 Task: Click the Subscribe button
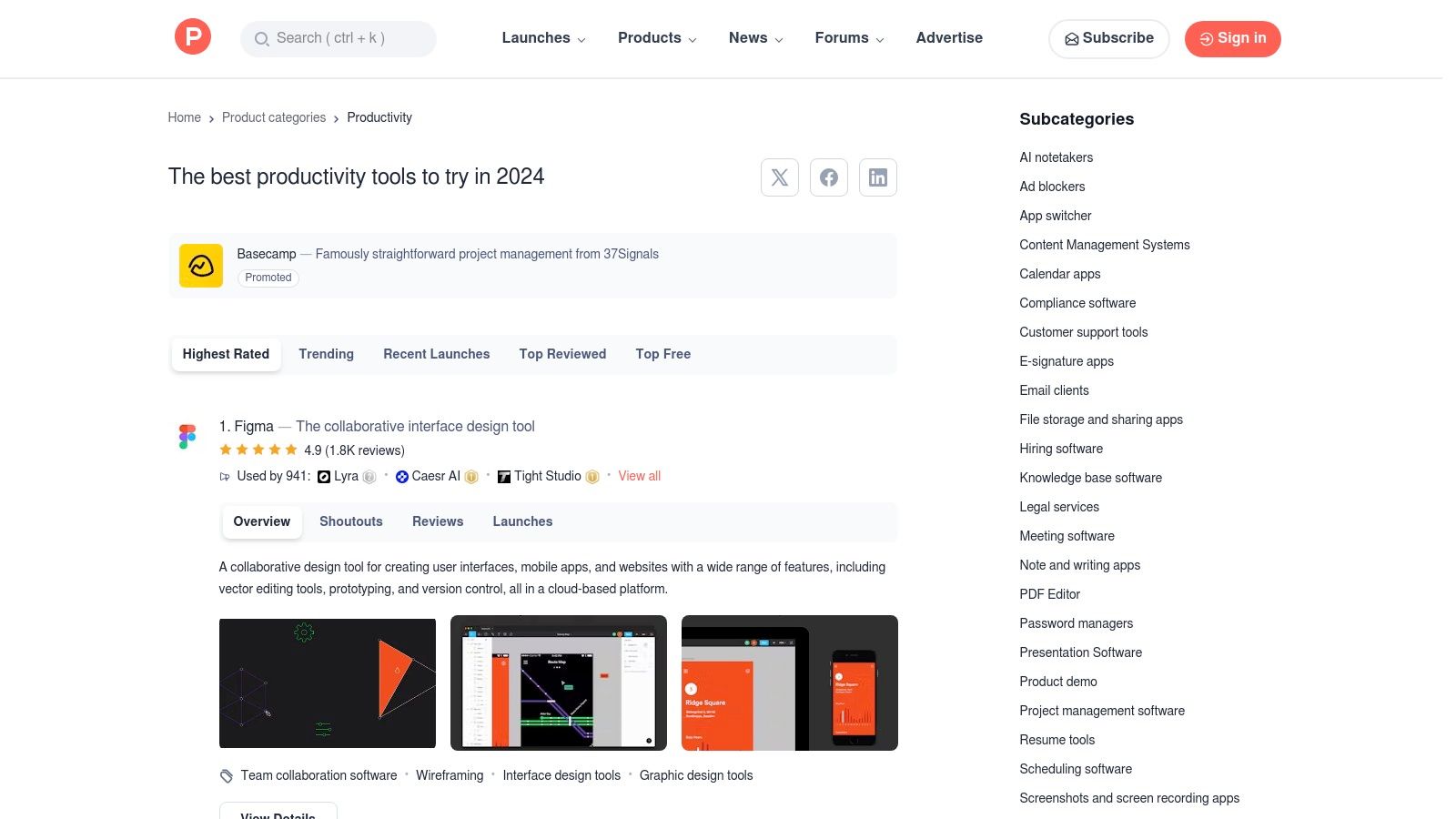pos(1108,38)
